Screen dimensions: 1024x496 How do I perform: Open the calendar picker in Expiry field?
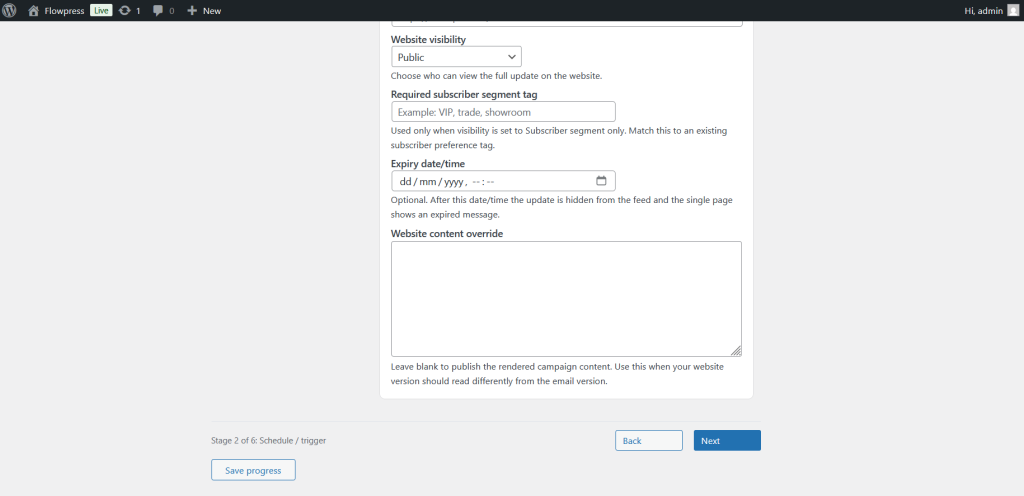click(601, 181)
